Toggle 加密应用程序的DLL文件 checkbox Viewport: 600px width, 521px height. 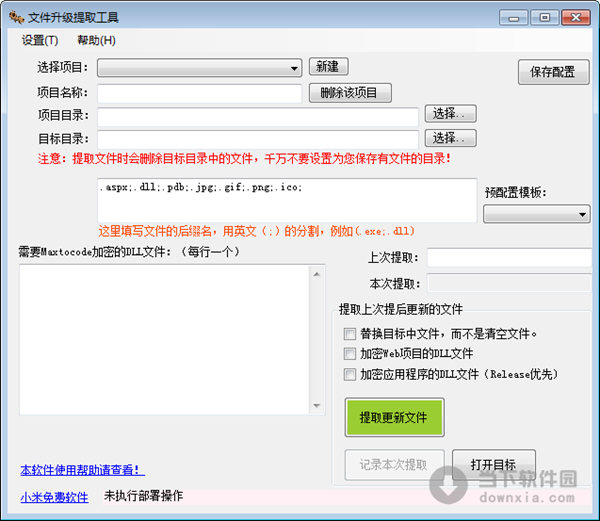(349, 374)
